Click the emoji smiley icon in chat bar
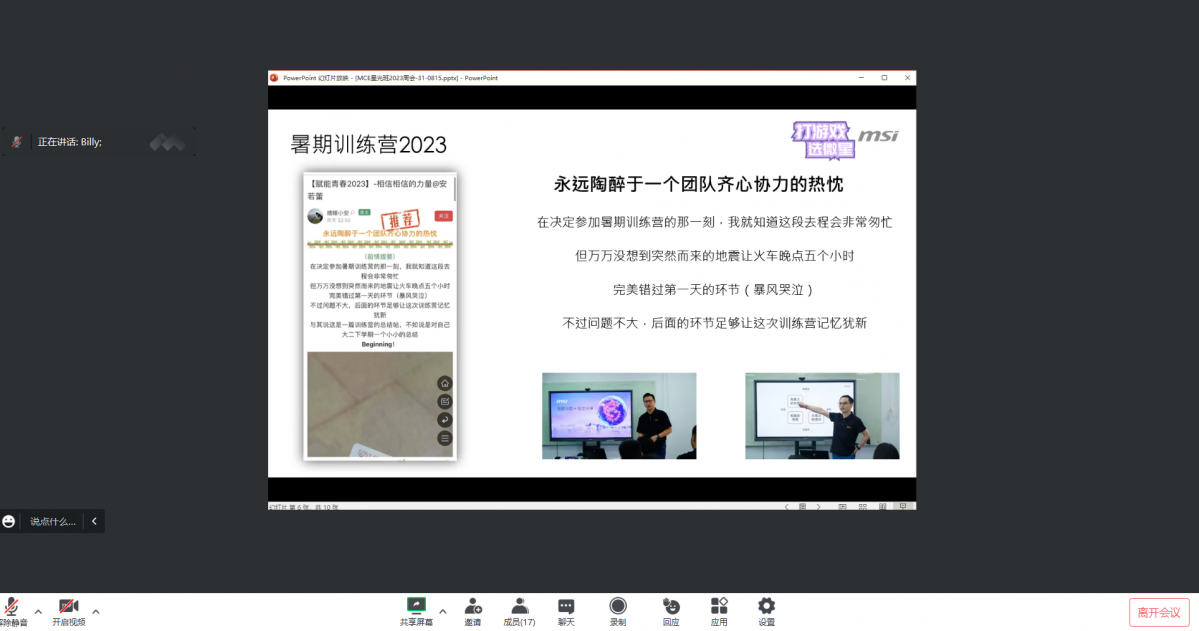This screenshot has width=1199, height=631. [9, 521]
